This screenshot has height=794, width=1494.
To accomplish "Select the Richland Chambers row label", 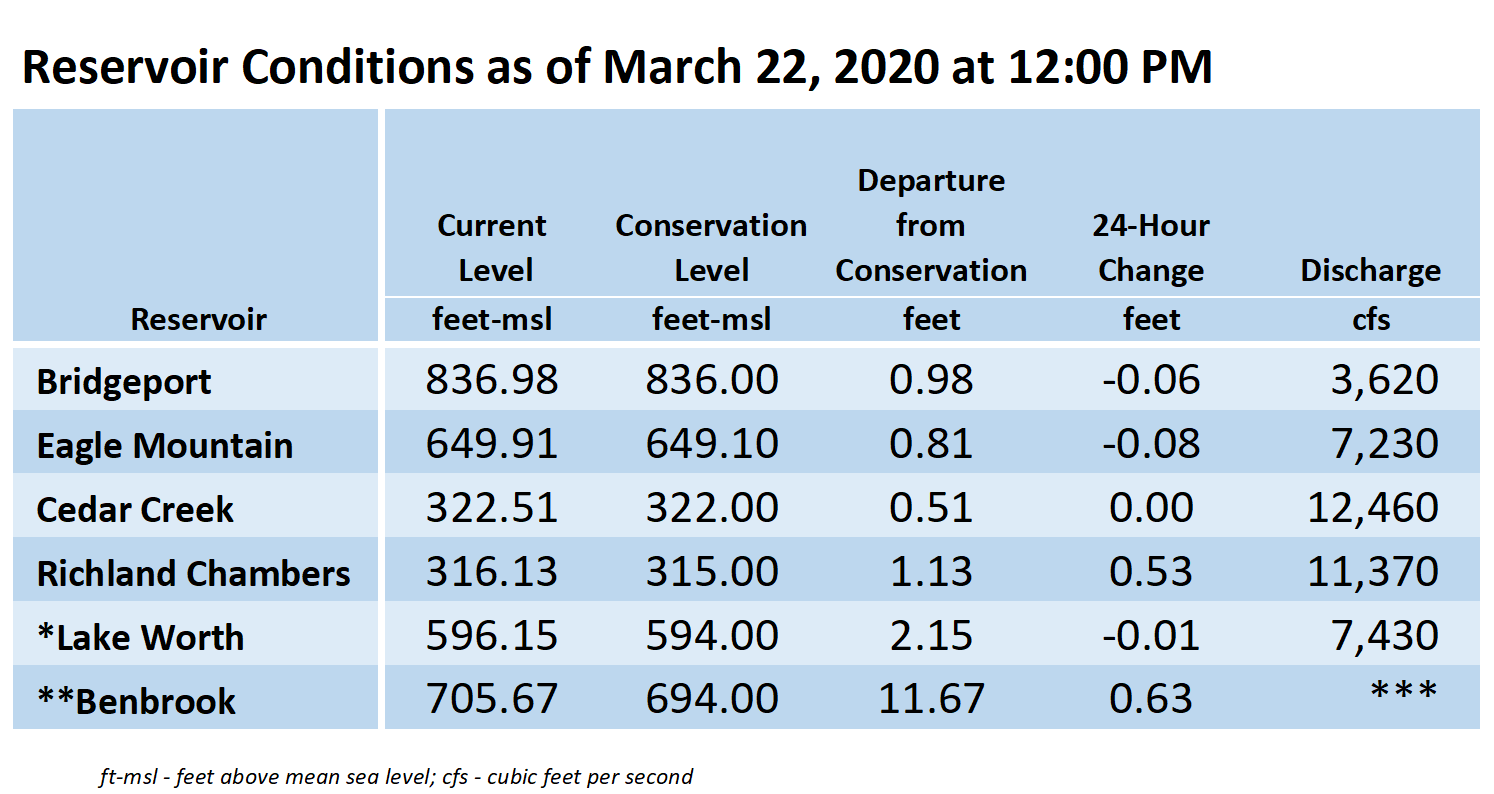I will click(194, 574).
